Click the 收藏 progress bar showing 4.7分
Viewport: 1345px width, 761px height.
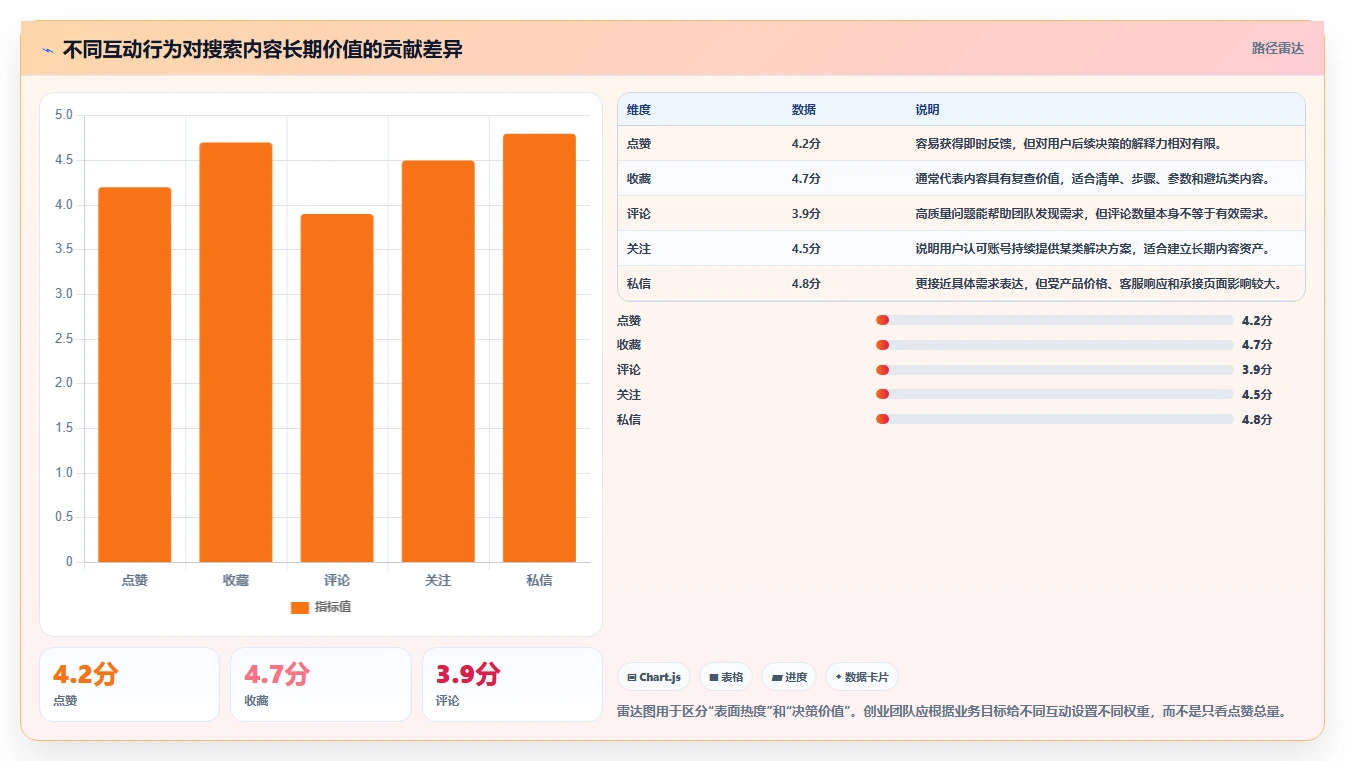pos(1055,345)
